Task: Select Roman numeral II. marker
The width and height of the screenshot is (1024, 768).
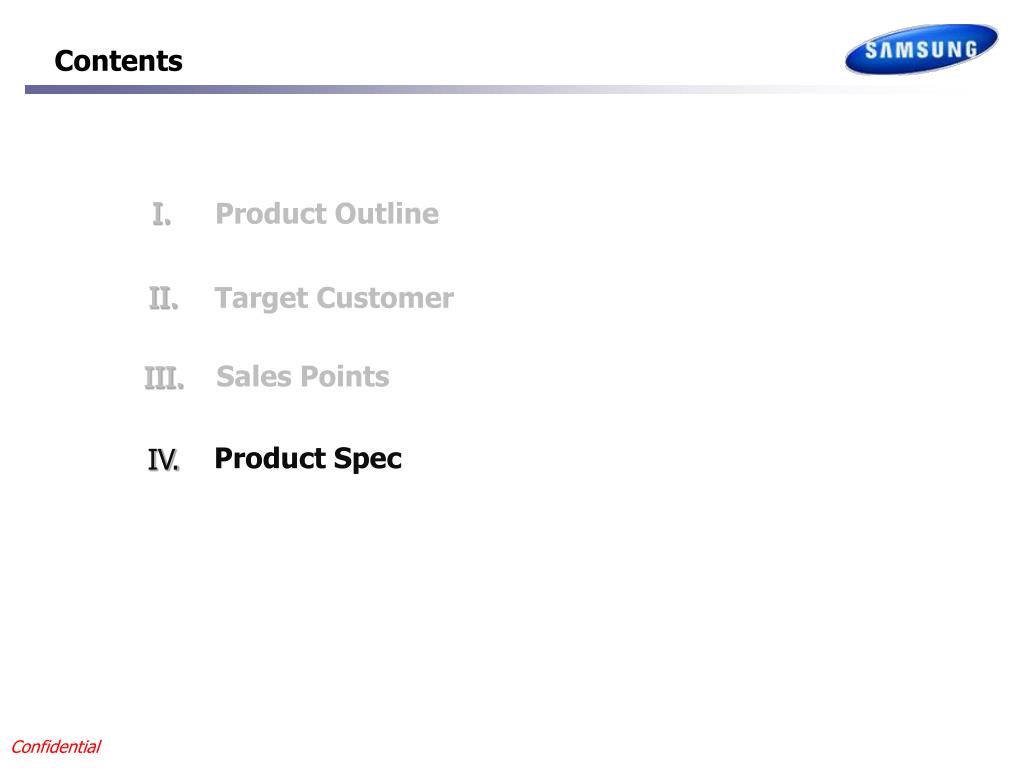Action: [x=163, y=298]
